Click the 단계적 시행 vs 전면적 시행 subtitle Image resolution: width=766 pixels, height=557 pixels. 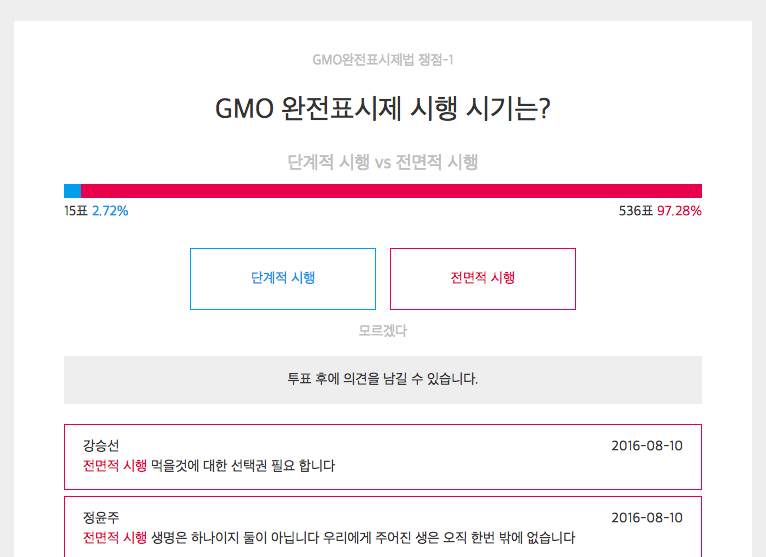[383, 162]
